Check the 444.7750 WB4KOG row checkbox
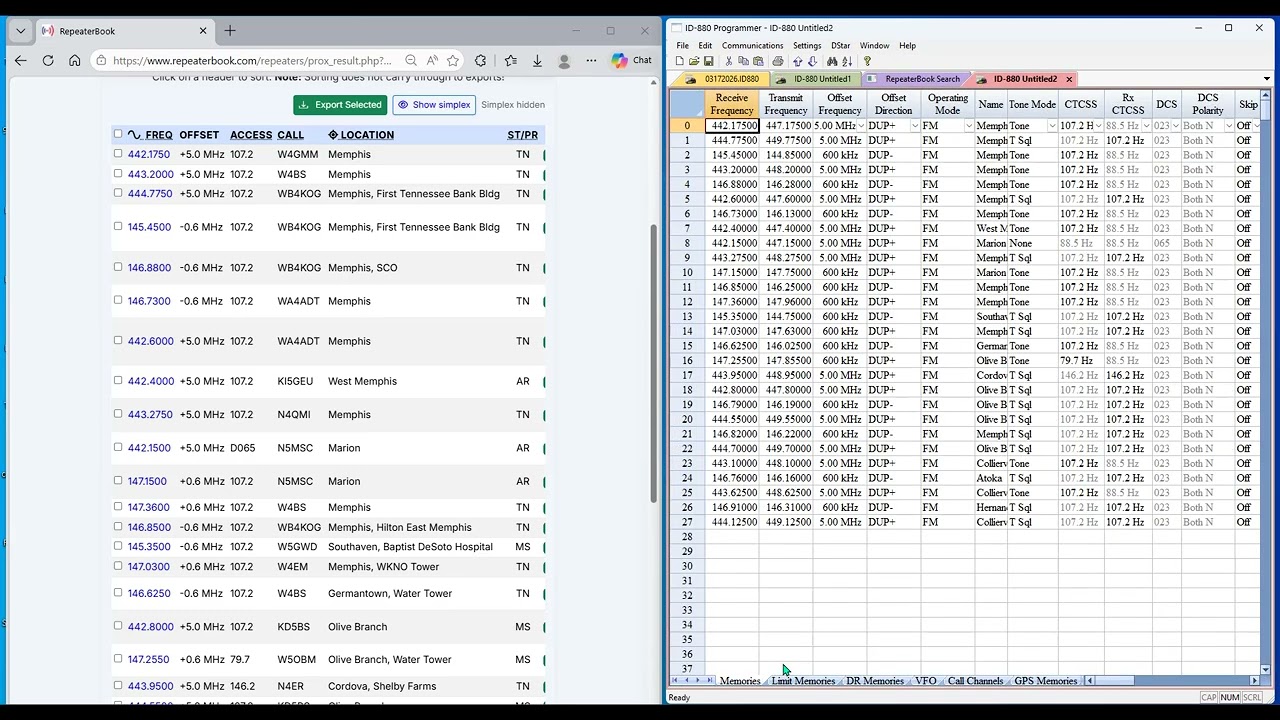This screenshot has width=1280, height=720. click(x=118, y=193)
